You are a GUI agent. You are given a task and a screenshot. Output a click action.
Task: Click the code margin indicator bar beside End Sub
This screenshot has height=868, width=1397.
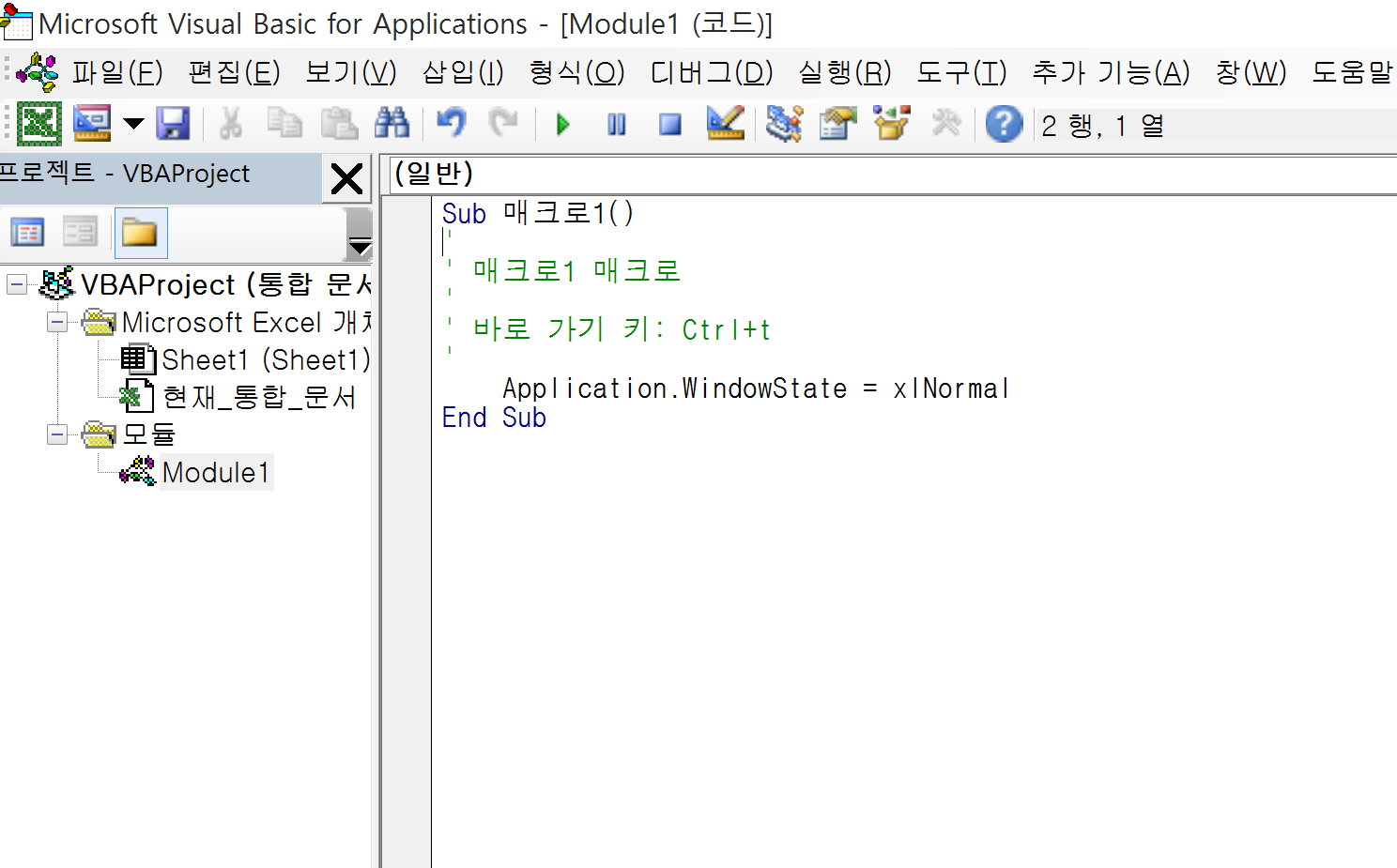coord(407,418)
